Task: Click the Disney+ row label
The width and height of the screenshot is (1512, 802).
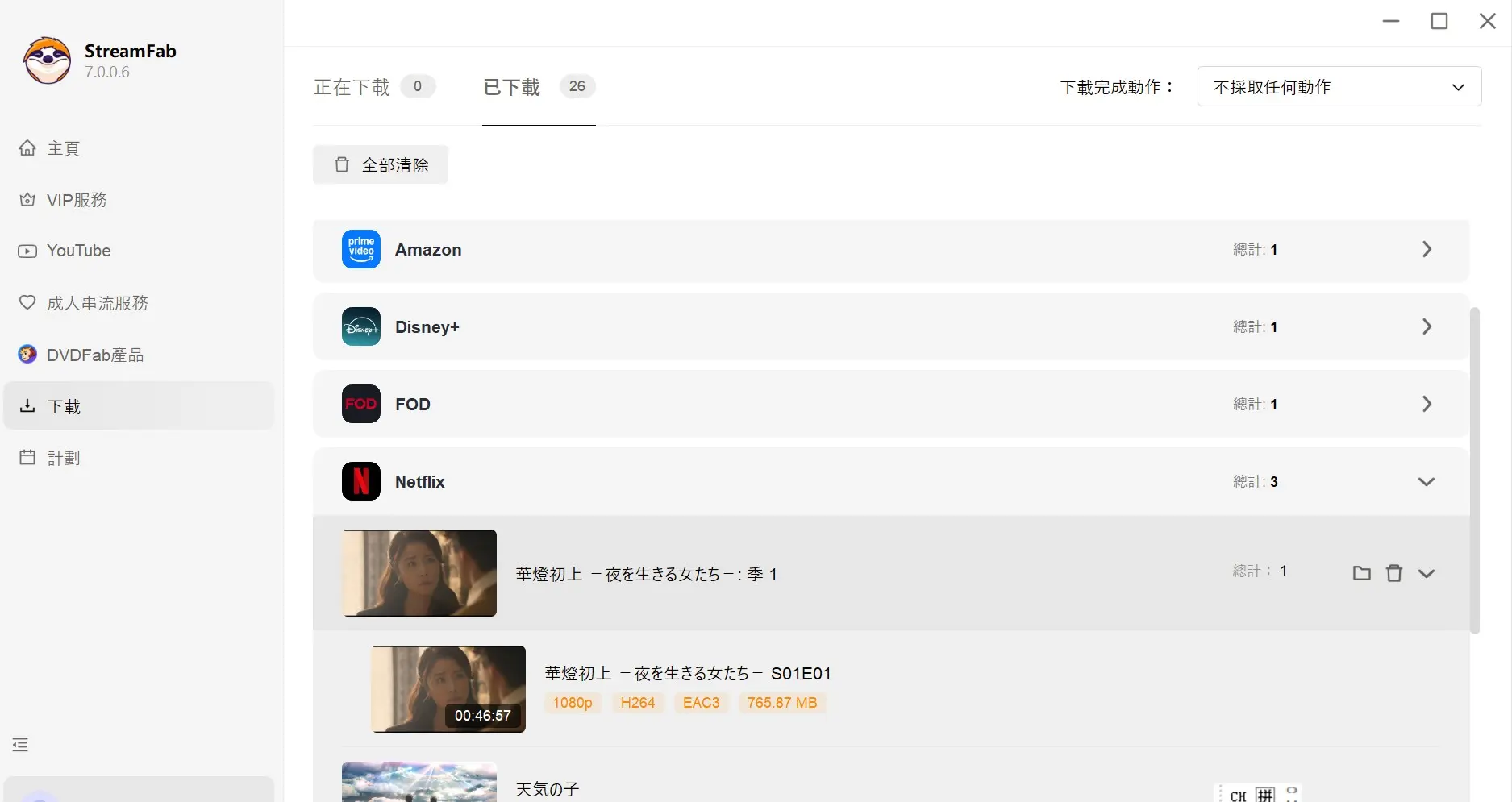Action: click(x=427, y=327)
